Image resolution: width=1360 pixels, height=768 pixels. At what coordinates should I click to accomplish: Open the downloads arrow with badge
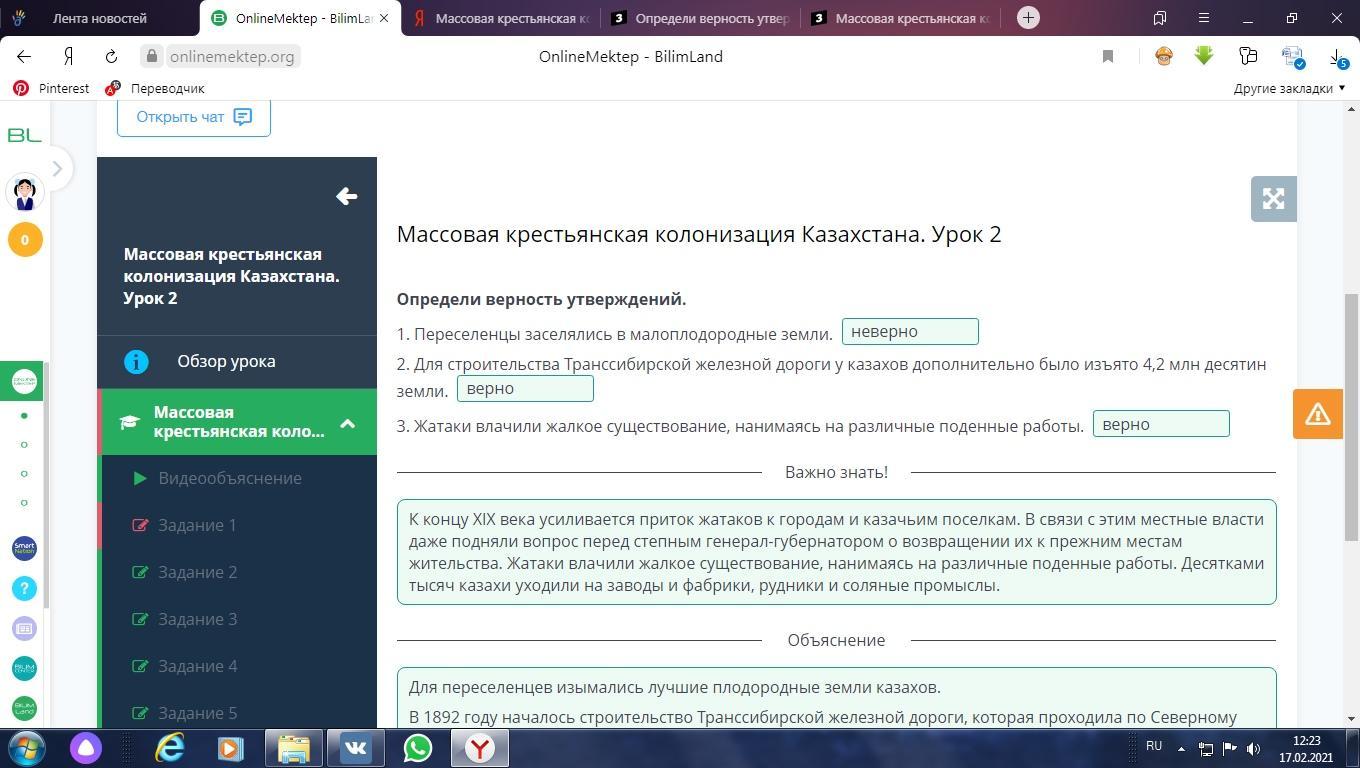(x=1338, y=58)
